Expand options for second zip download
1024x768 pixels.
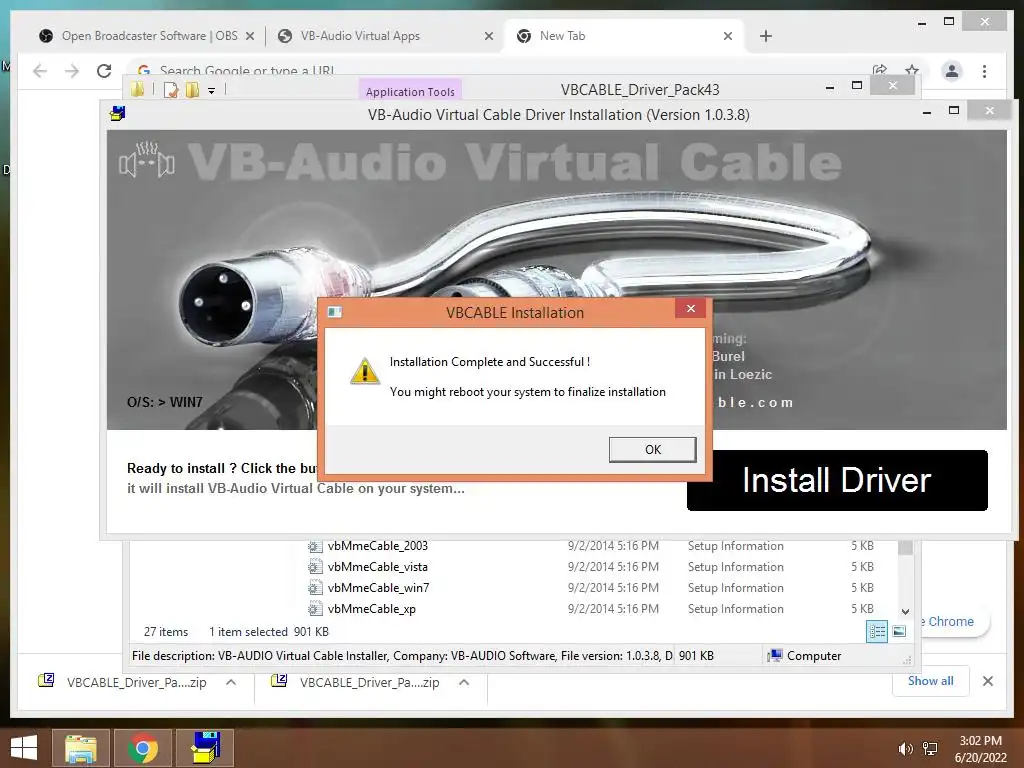464,682
